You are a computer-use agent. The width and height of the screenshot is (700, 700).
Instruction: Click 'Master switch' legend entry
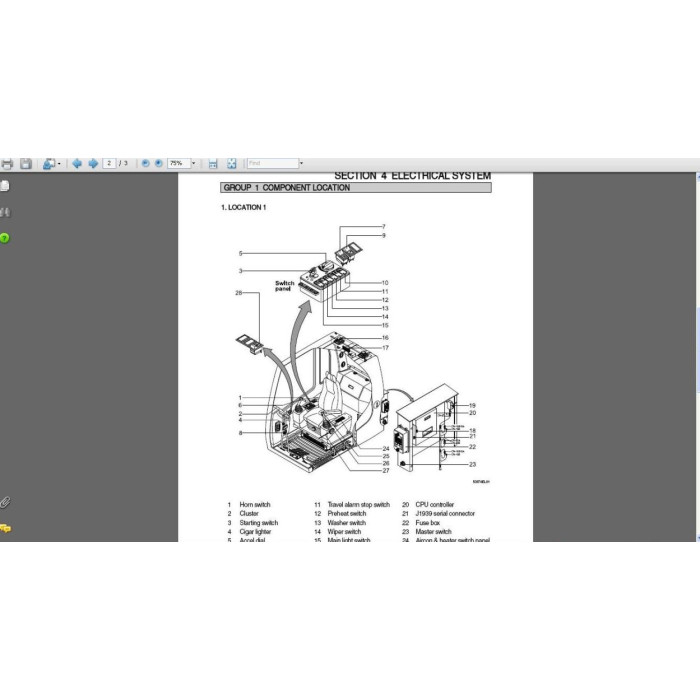[x=433, y=532]
